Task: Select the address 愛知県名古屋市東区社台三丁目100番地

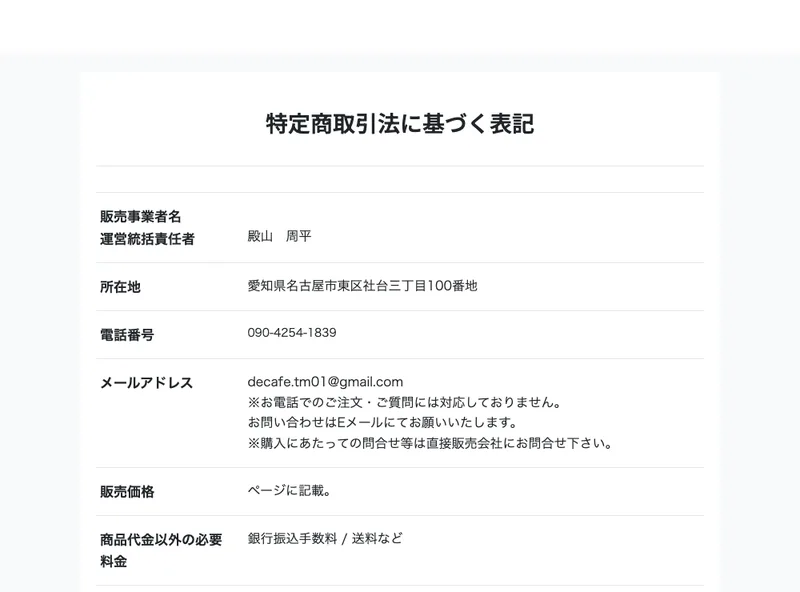Action: (362, 285)
